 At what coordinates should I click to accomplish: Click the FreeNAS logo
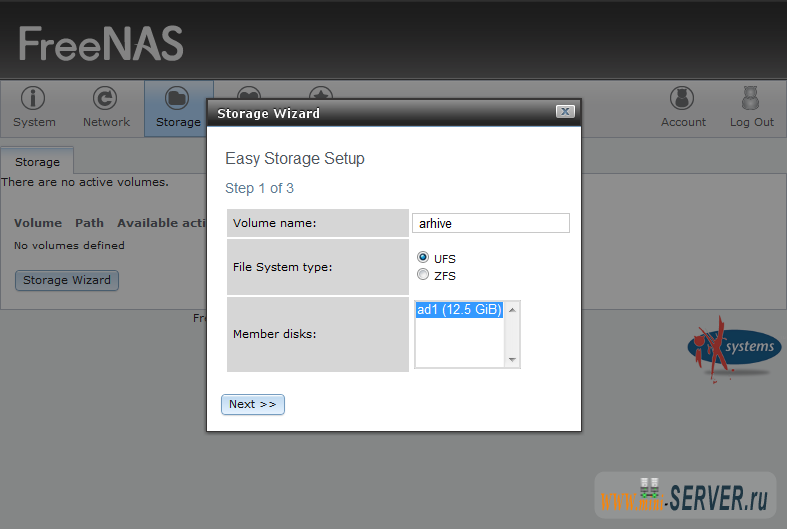(x=101, y=44)
